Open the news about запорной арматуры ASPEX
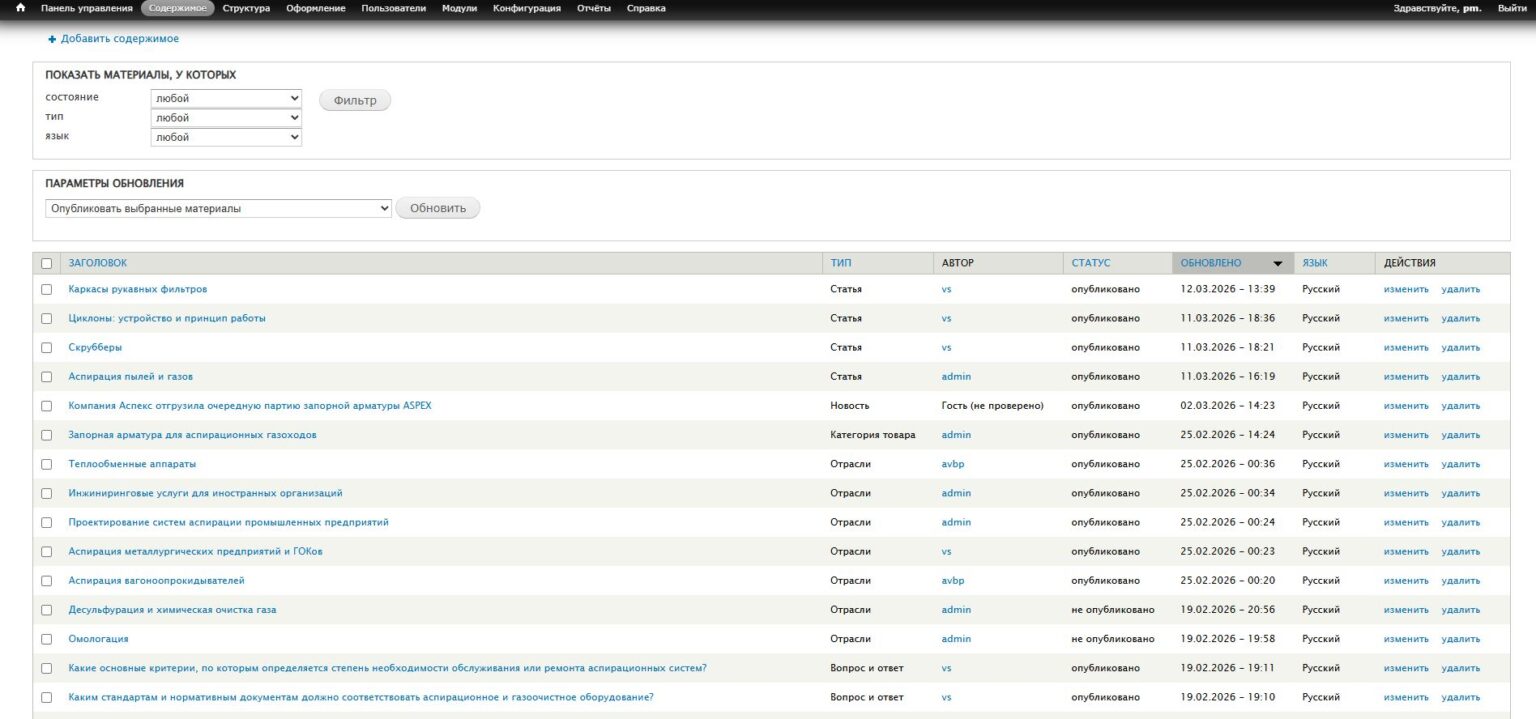The height and width of the screenshot is (719, 1536). 250,406
